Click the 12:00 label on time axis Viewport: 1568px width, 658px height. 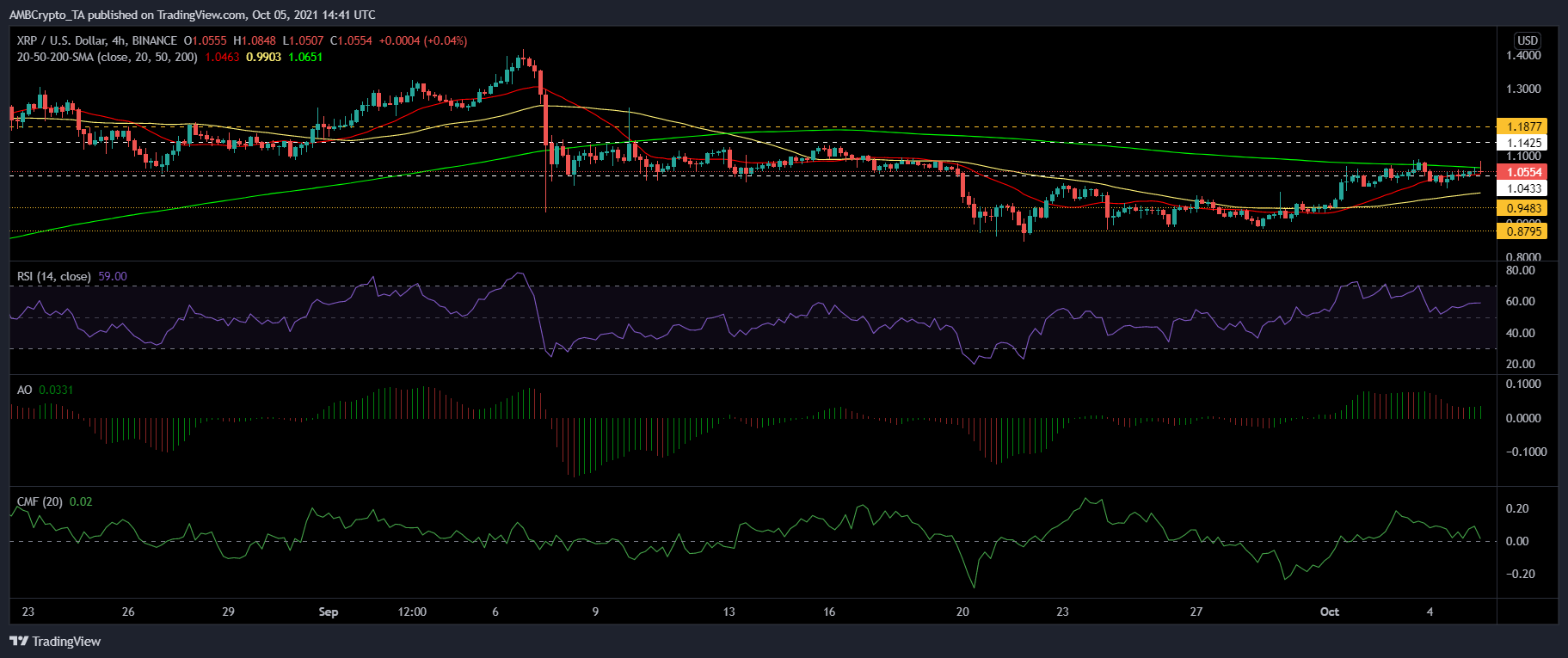pyautogui.click(x=412, y=612)
